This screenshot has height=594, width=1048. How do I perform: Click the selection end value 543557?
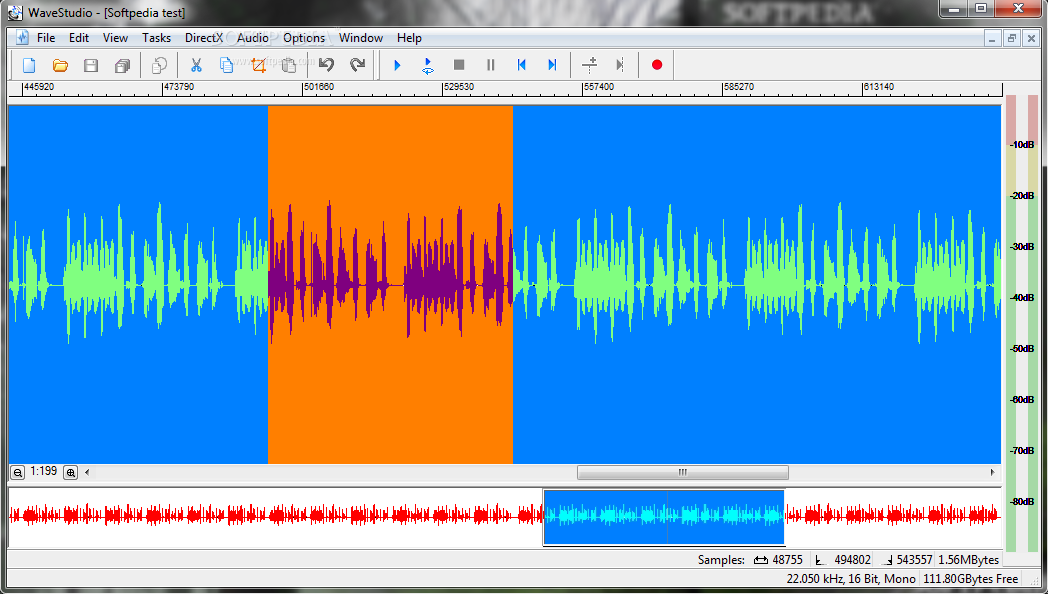[x=914, y=560]
